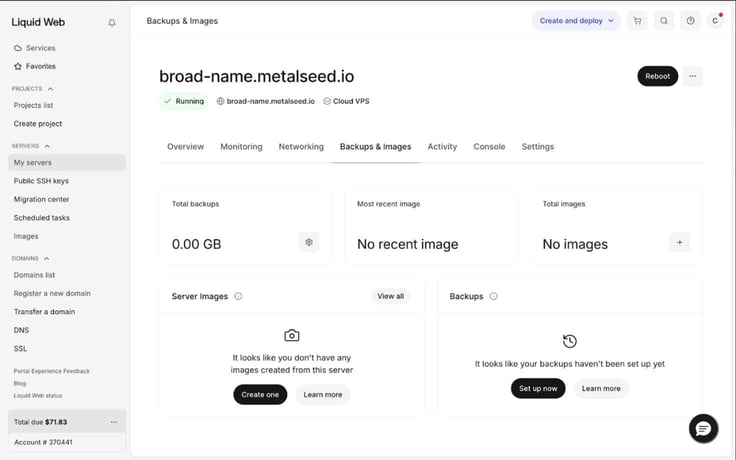This screenshot has width=736, height=460.
Task: Click the Cloud VPS stack icon
Action: coord(327,101)
